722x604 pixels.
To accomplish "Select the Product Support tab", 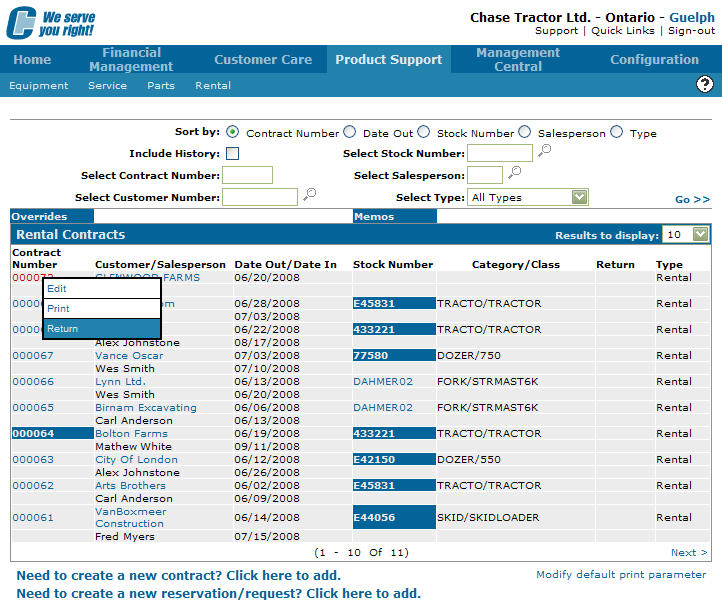I will tap(389, 59).
